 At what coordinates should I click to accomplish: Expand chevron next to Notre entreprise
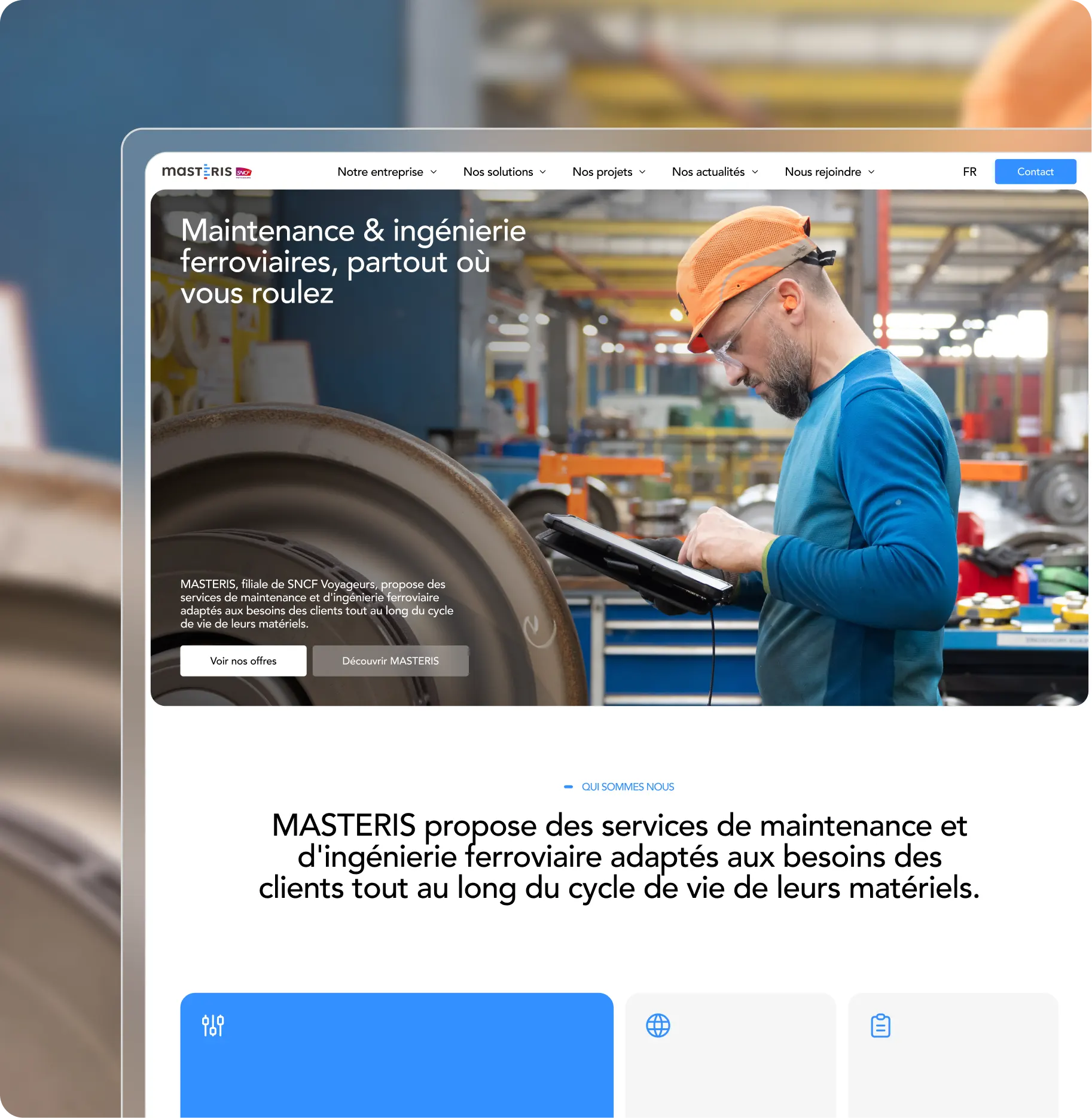tap(434, 172)
